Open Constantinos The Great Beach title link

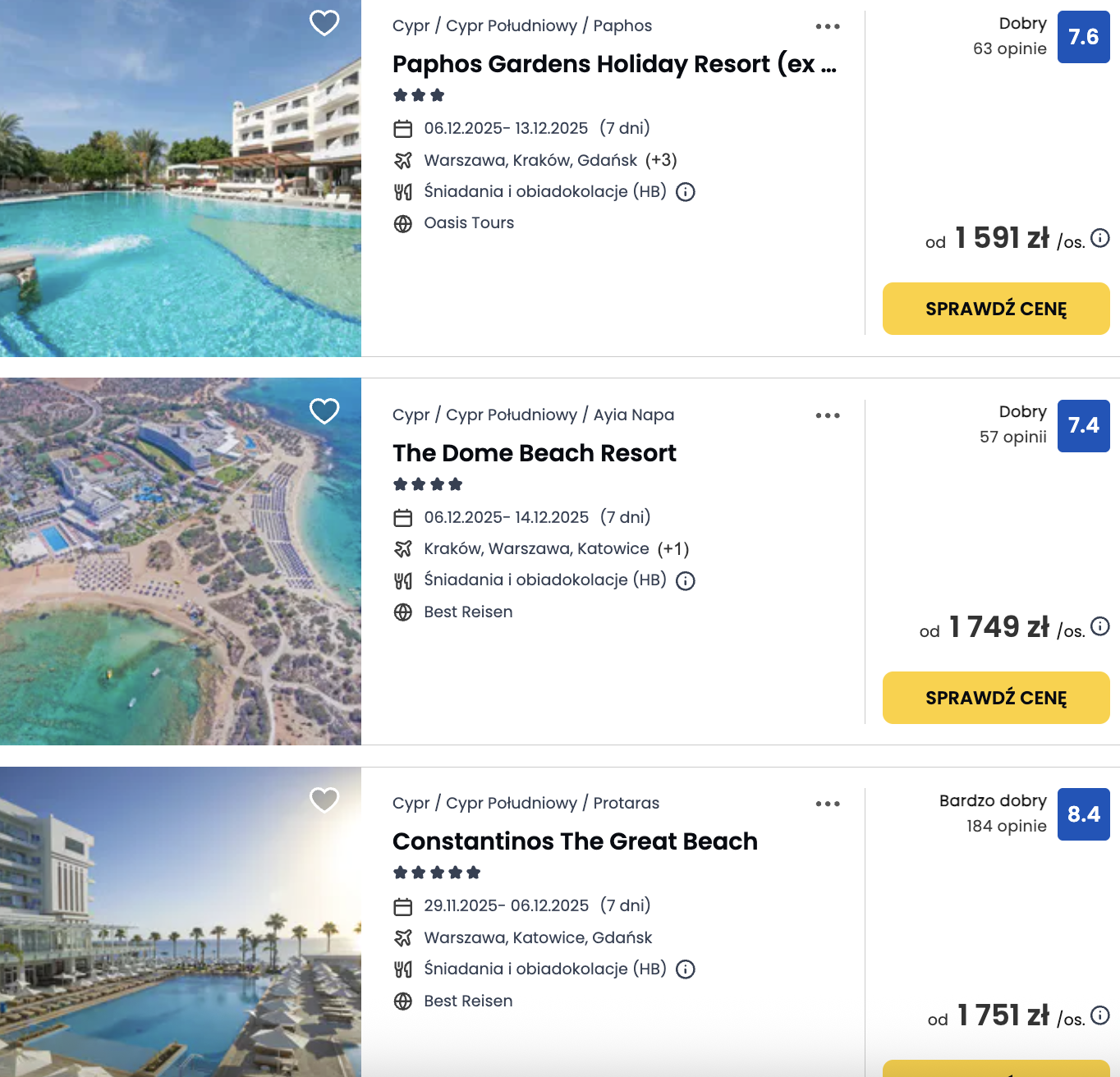pos(575,841)
